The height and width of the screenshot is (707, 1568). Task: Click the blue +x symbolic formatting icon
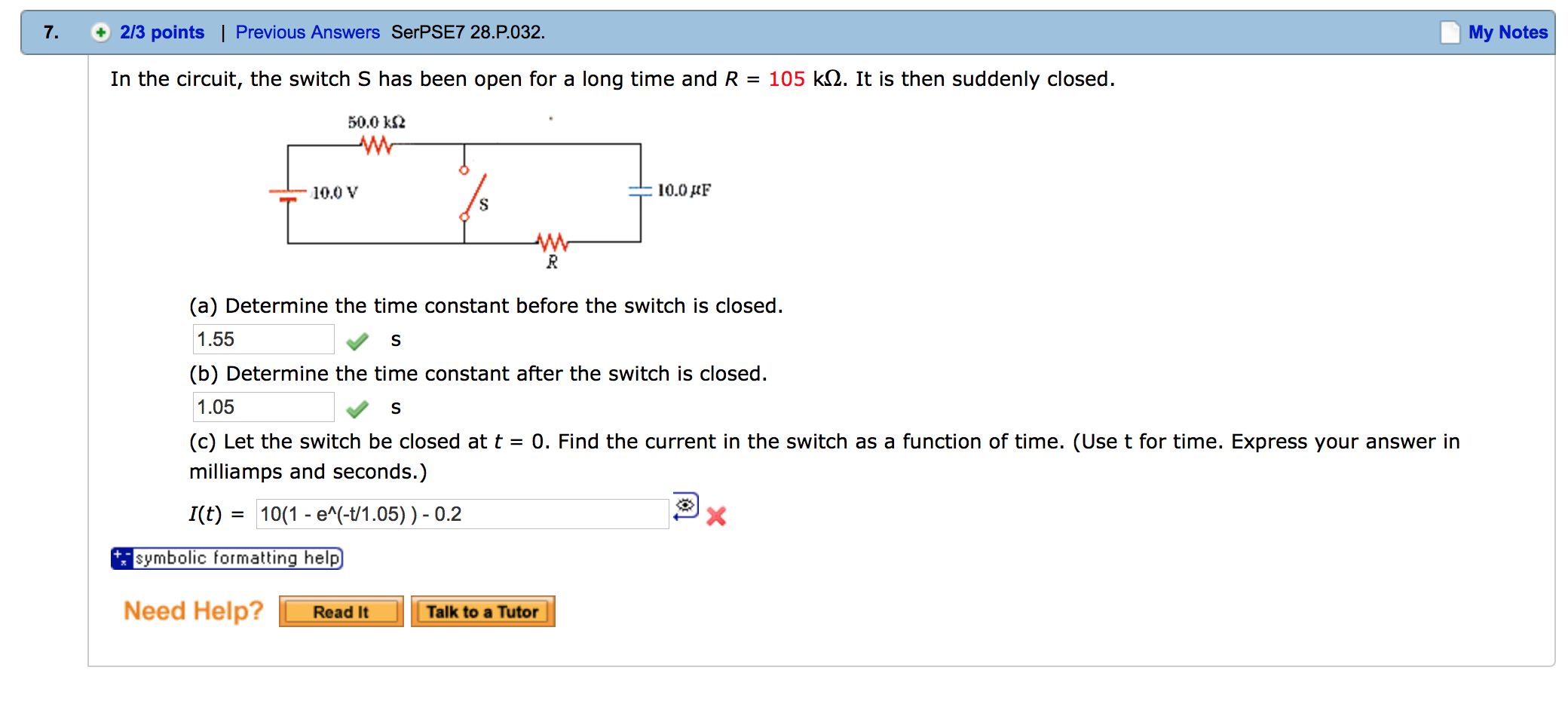pyautogui.click(x=123, y=558)
